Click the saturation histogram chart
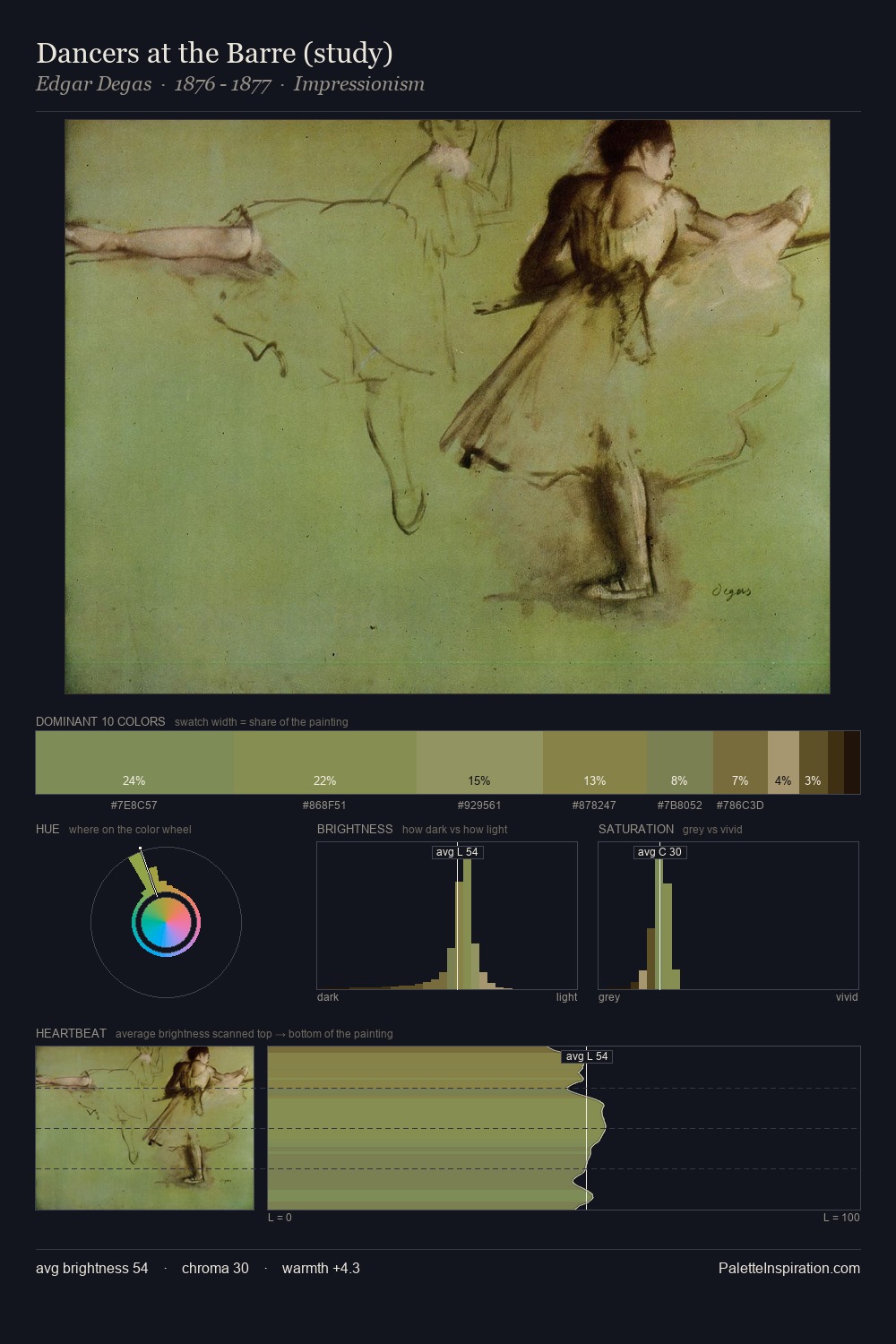This screenshot has width=896, height=1344. [x=728, y=916]
